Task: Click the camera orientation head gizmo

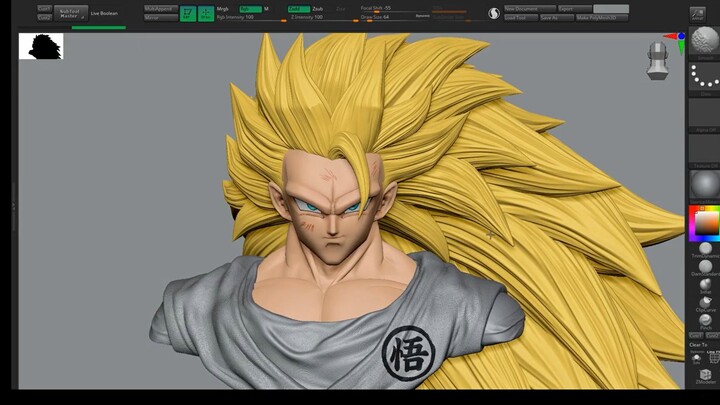Action: tap(657, 60)
